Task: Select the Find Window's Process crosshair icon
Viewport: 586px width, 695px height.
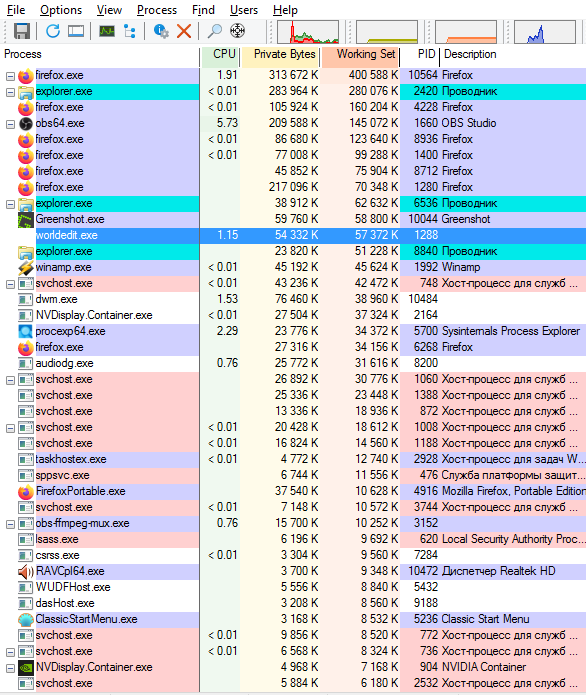Action: 238,31
